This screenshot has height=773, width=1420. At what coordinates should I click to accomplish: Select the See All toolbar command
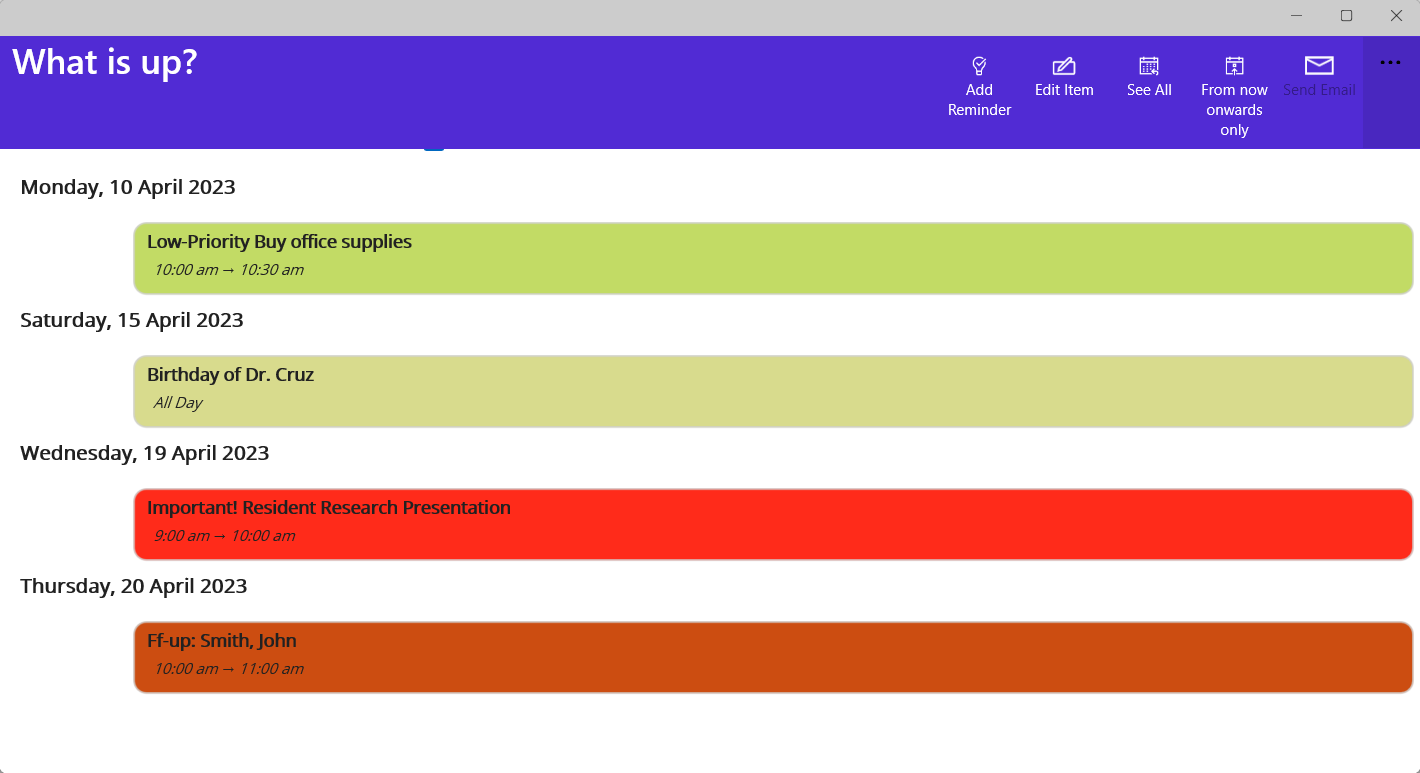[x=1148, y=89]
